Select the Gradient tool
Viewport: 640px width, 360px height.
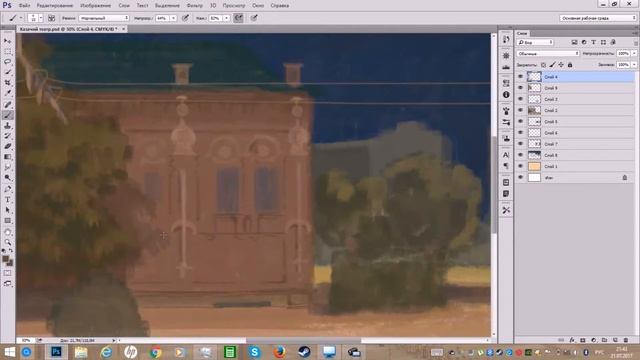(x=7, y=157)
